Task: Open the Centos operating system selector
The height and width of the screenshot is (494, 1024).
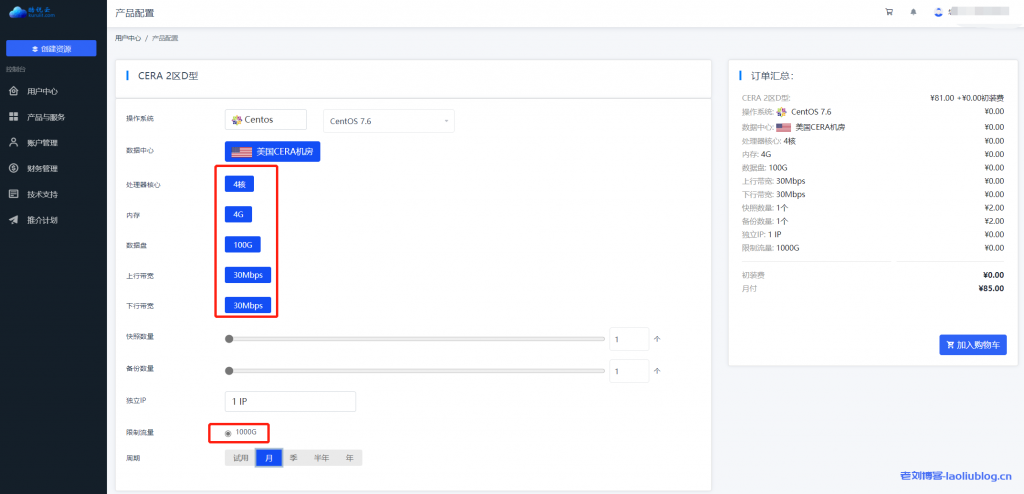Action: (x=265, y=120)
